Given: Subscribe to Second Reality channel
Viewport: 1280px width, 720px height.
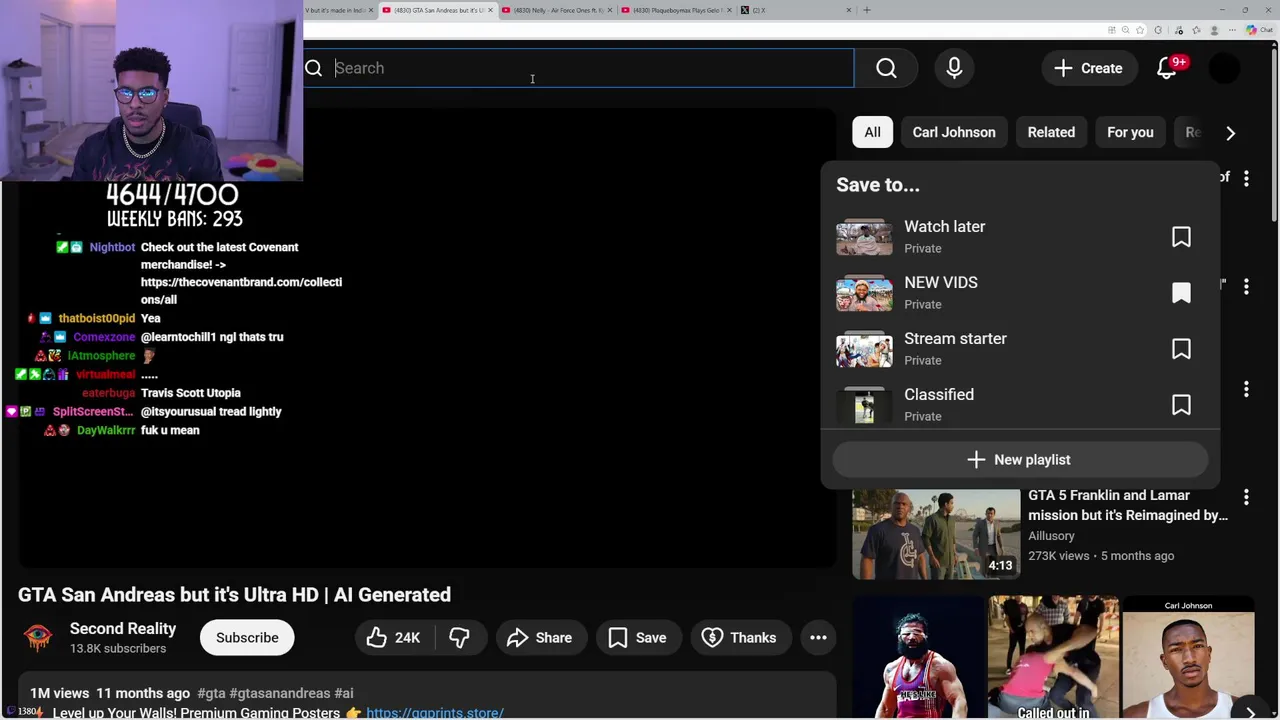Looking at the screenshot, I should click(247, 638).
